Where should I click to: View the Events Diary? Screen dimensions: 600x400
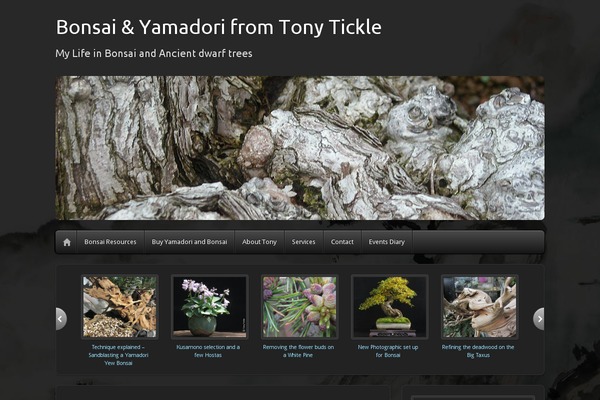tap(386, 242)
